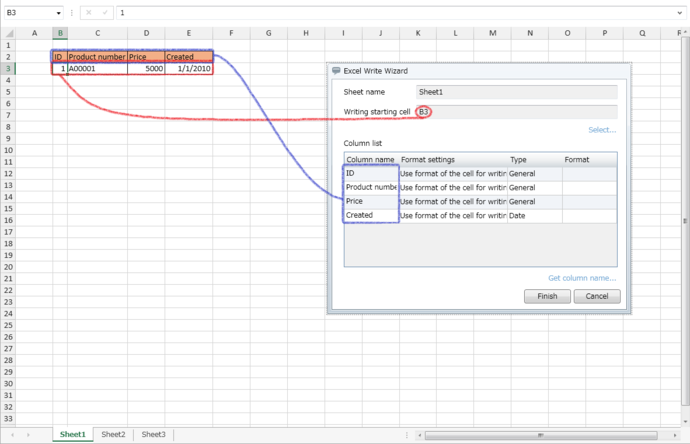Open Type dropdown for Created row

534,215
